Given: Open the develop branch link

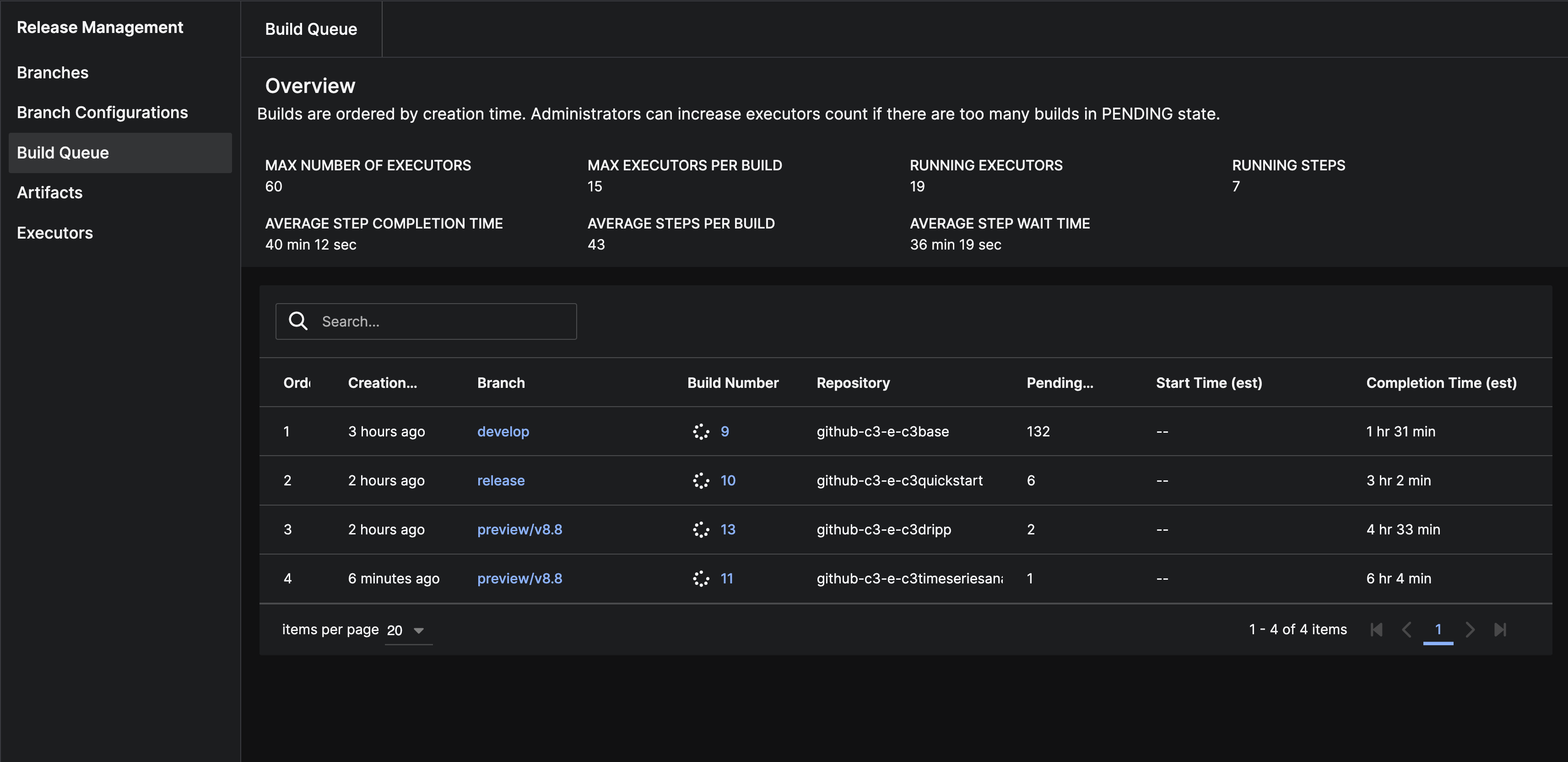Looking at the screenshot, I should [x=503, y=431].
